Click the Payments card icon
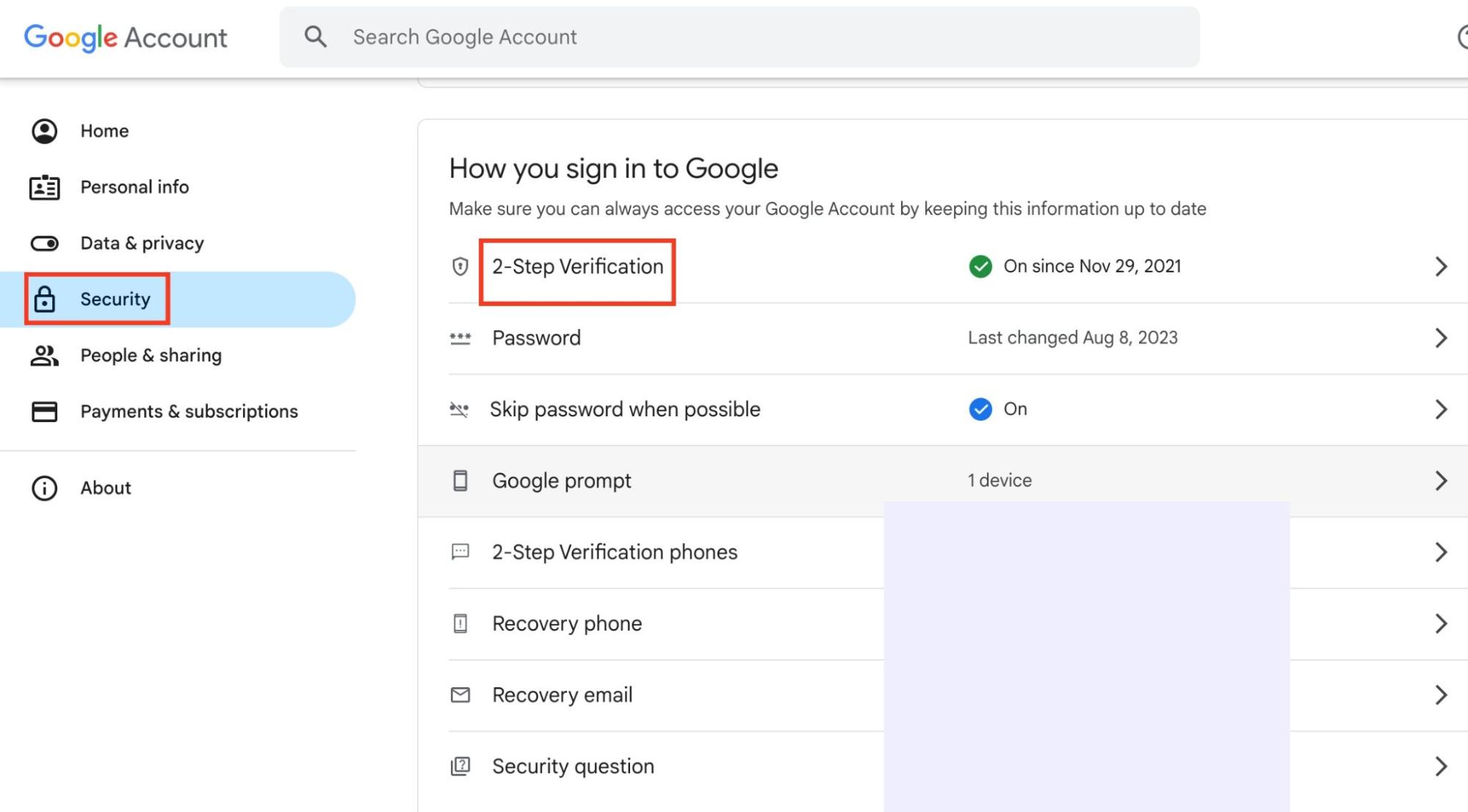 pos(45,411)
